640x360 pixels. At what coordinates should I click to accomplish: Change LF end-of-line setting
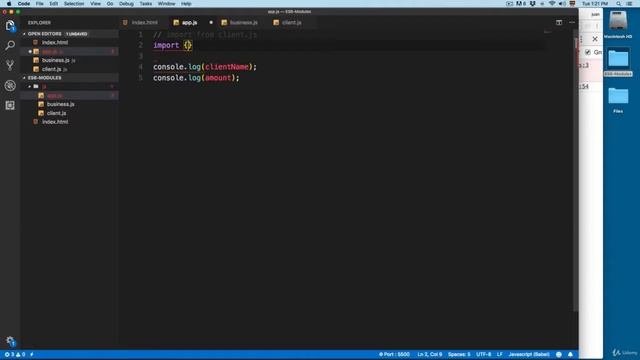click(500, 354)
